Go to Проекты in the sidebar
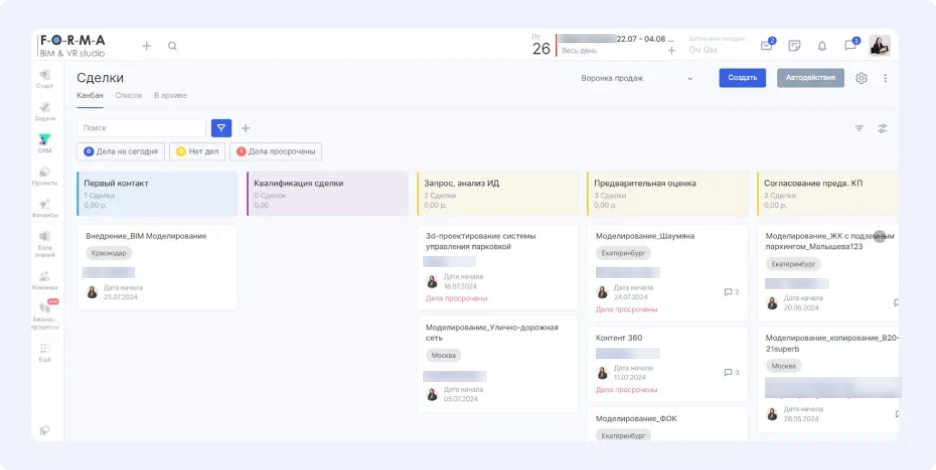The image size is (936, 470). pos(45,174)
